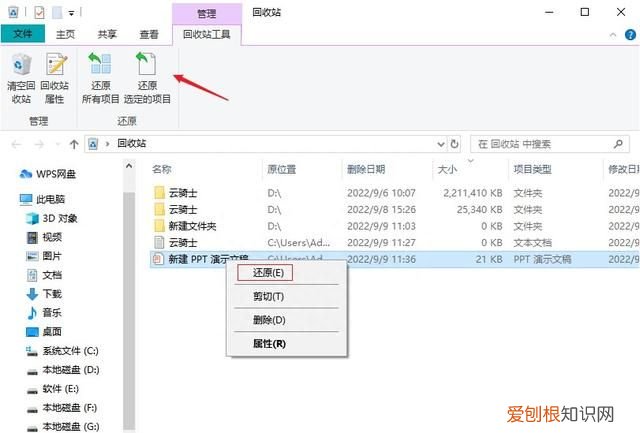640x433 pixels.
Task: Select WPS网盘 in the navigation pane
Action: click(x=48, y=174)
